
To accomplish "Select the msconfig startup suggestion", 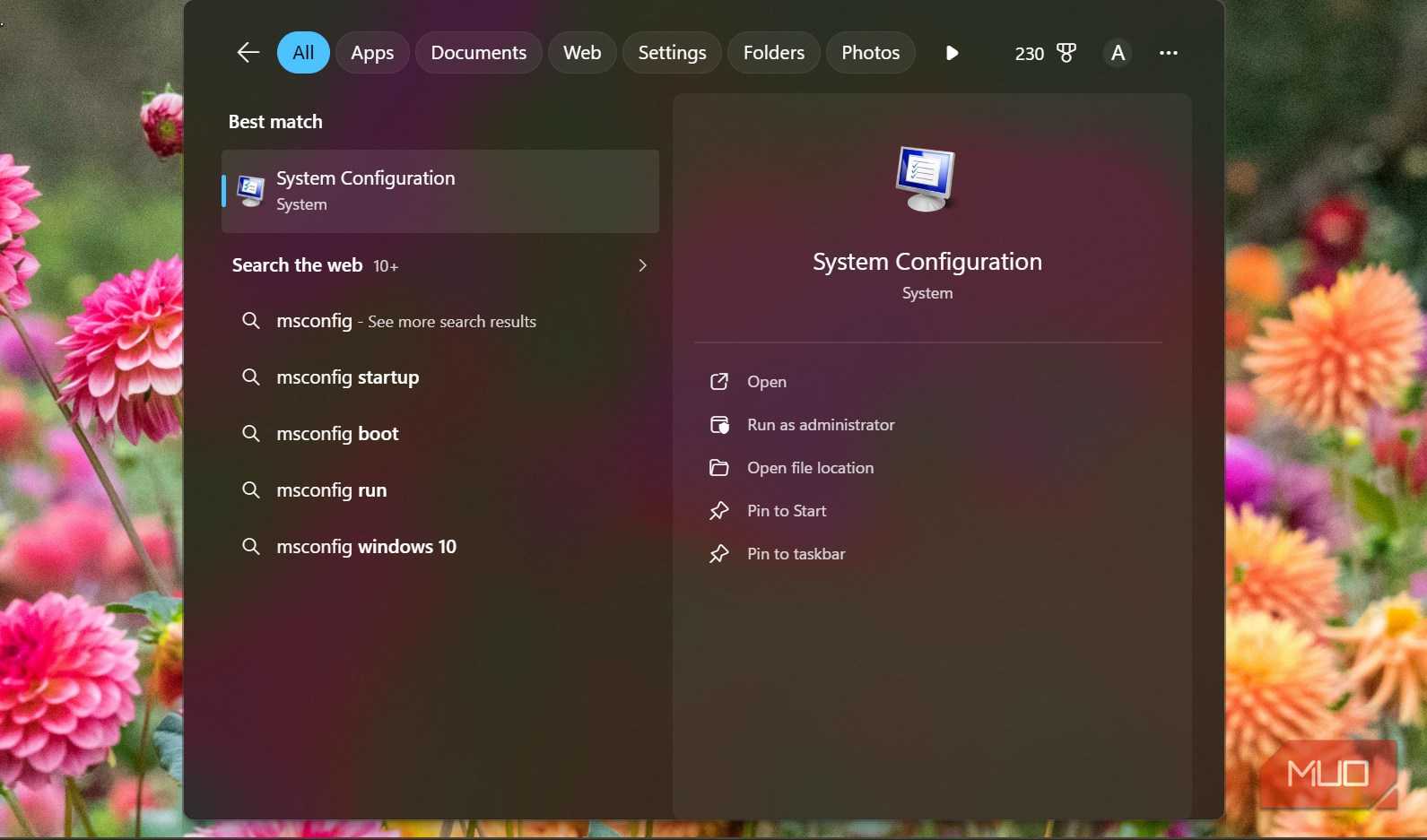I will [x=440, y=377].
